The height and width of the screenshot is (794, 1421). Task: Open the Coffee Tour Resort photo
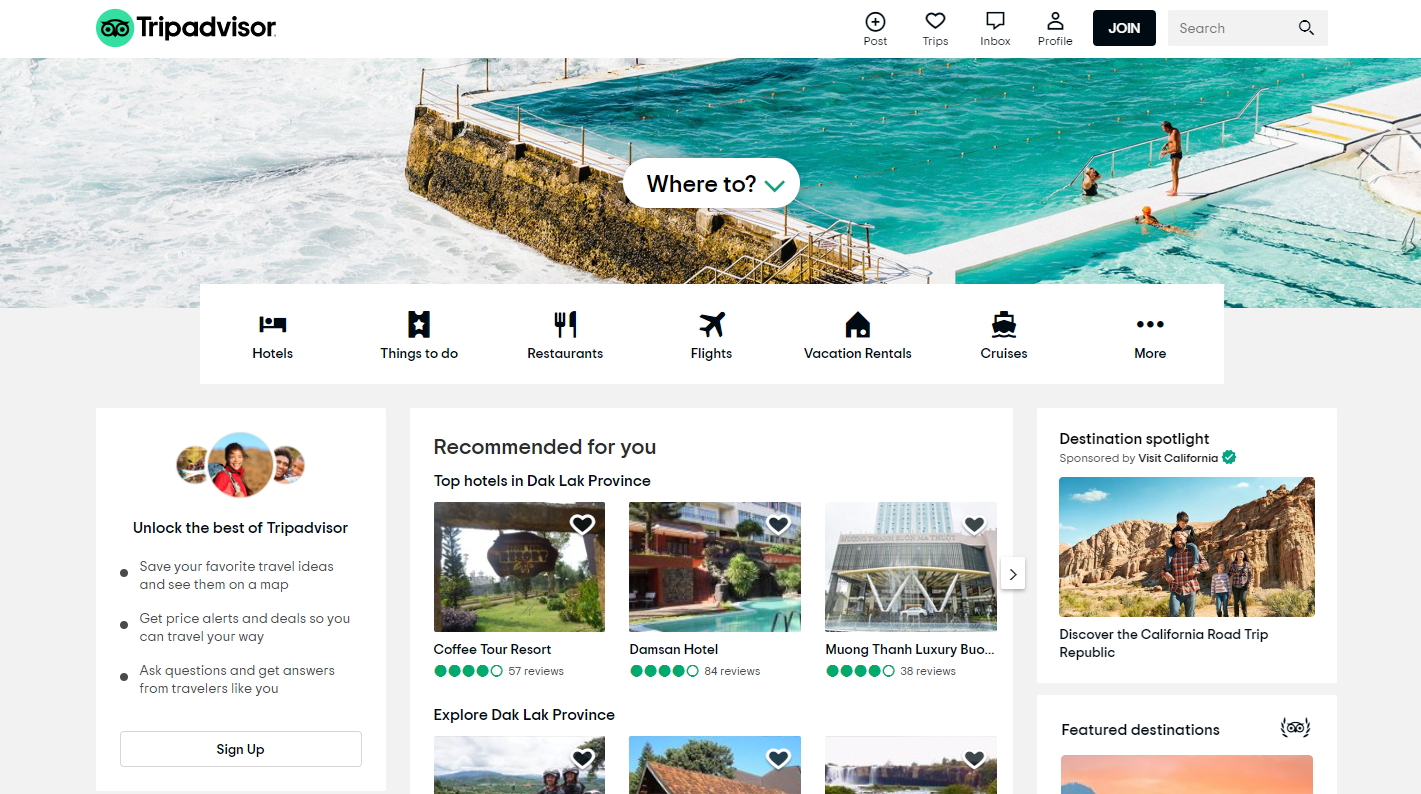(519, 567)
